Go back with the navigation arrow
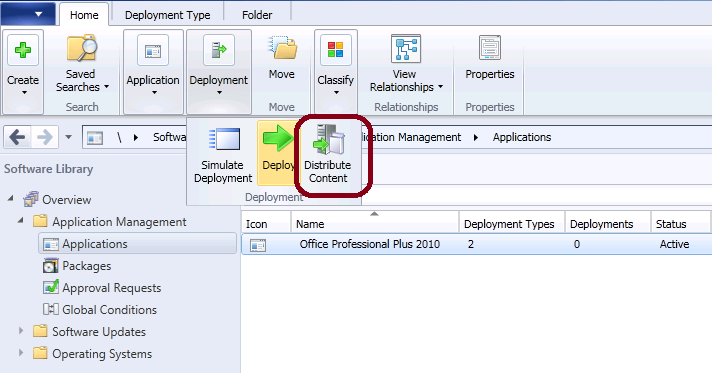The width and height of the screenshot is (712, 373). pos(17,137)
